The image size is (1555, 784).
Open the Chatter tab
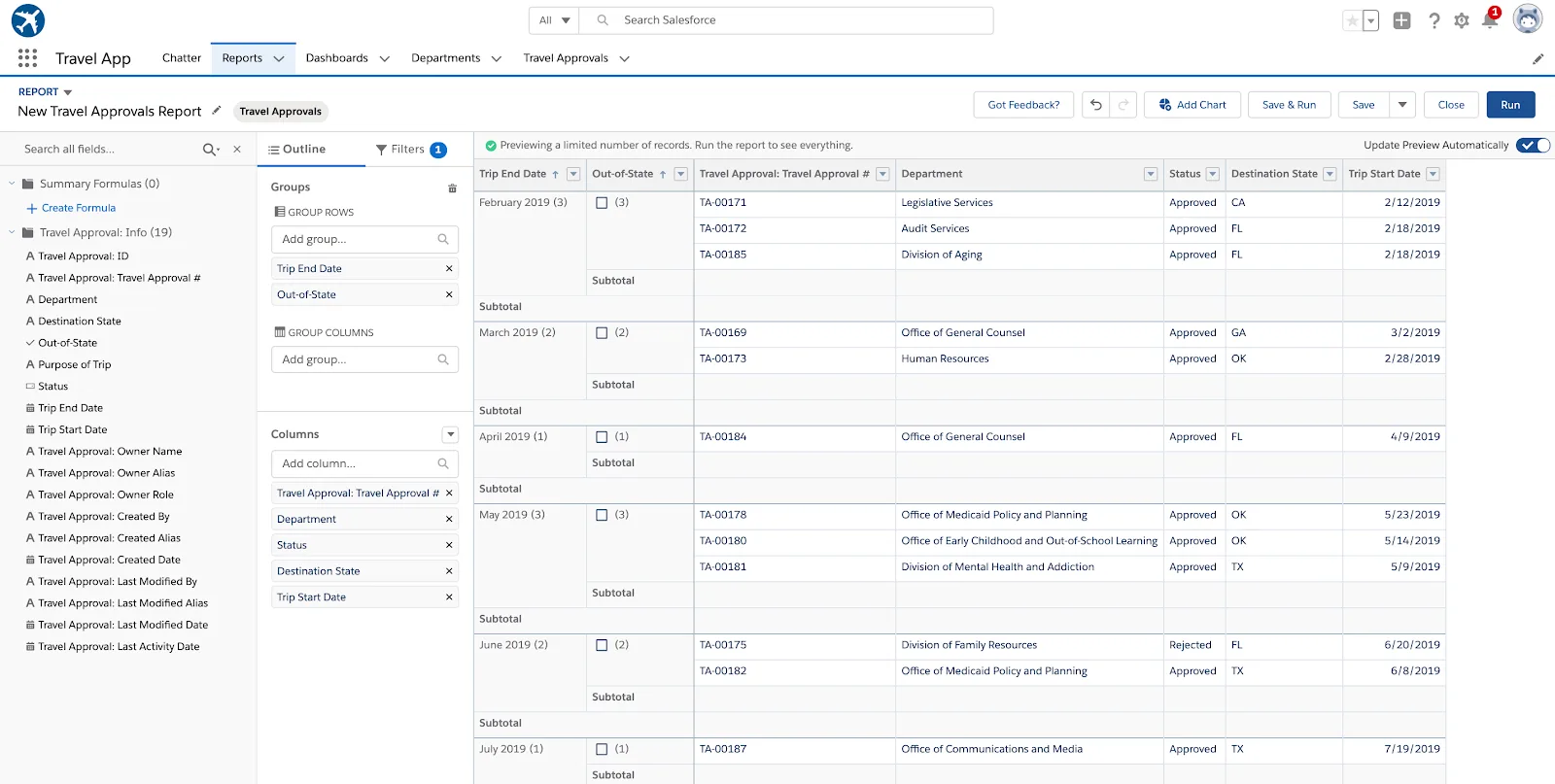[x=182, y=58]
